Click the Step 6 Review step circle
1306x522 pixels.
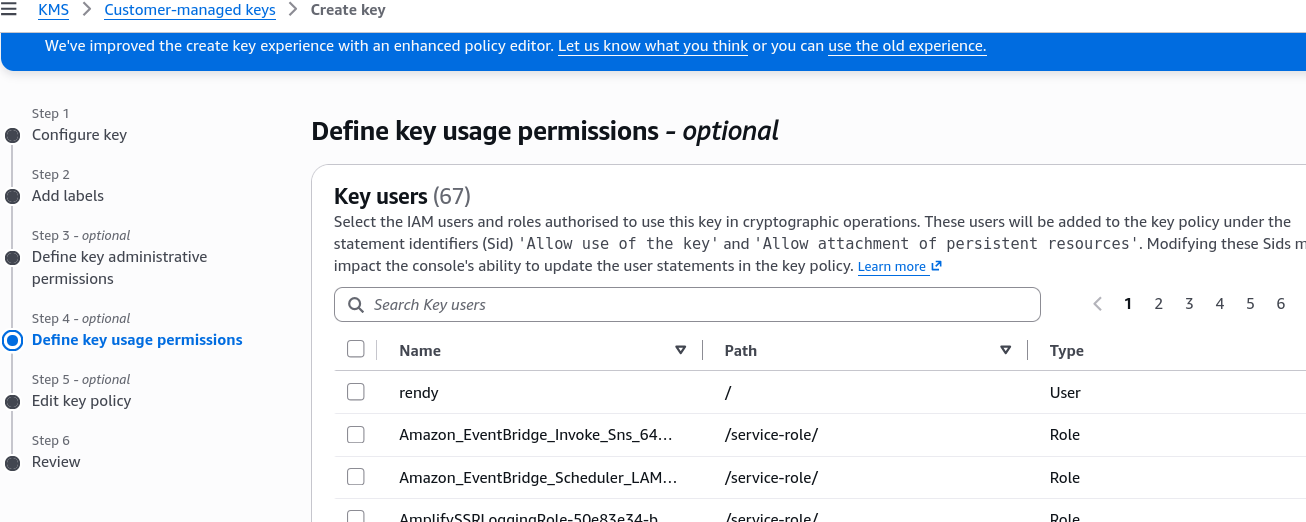click(x=12, y=462)
